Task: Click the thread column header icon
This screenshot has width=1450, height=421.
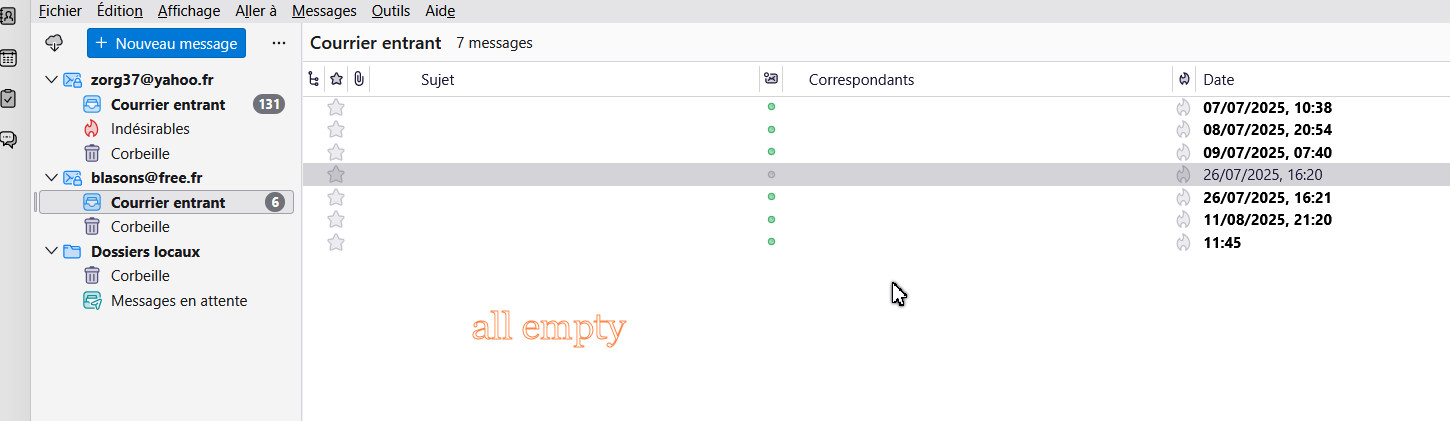Action: [314, 79]
